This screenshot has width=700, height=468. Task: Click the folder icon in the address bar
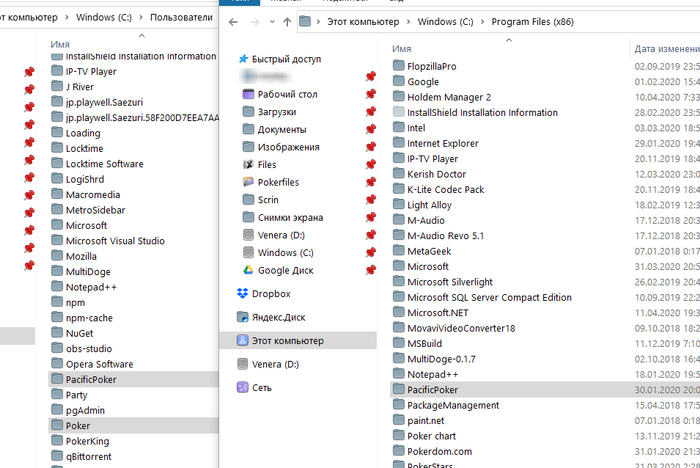(305, 21)
